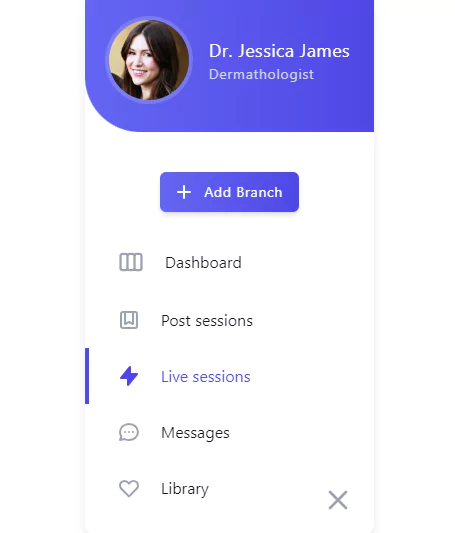Click empty white space right of Dashboard
Screen dimensions: 455x533
click(306, 263)
